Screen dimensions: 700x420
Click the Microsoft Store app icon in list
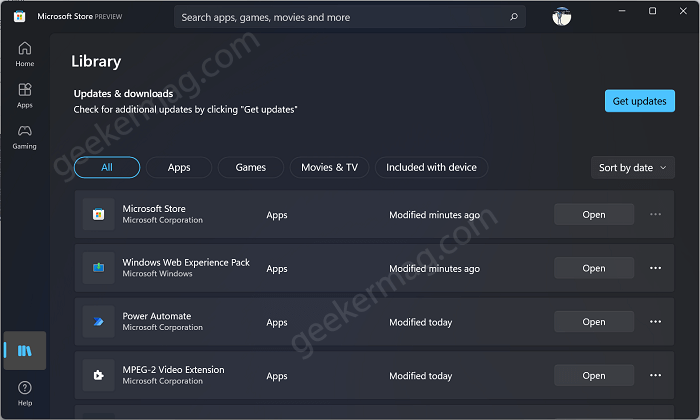tap(99, 215)
